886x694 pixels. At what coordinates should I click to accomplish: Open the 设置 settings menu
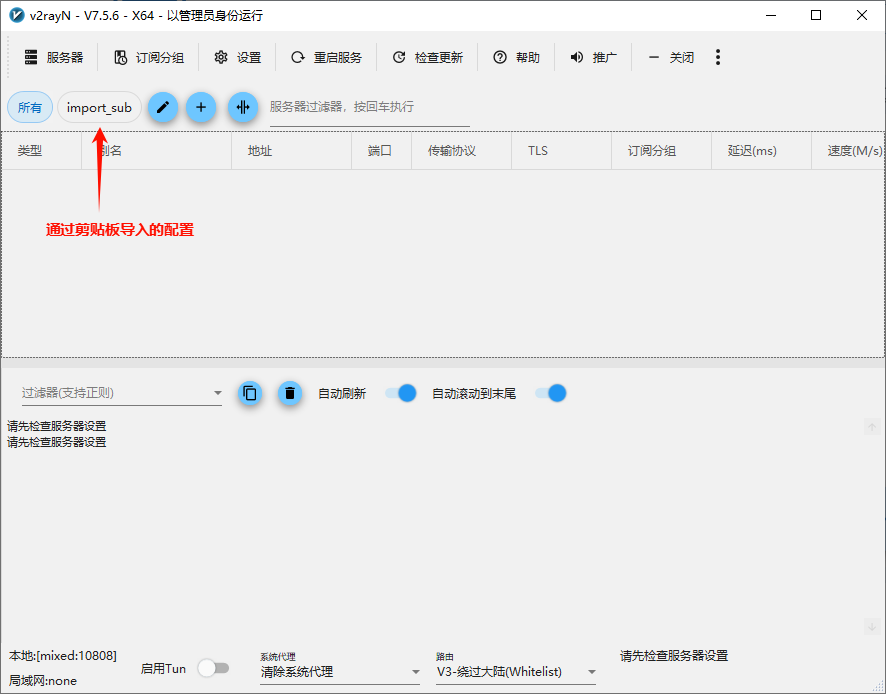click(x=237, y=57)
